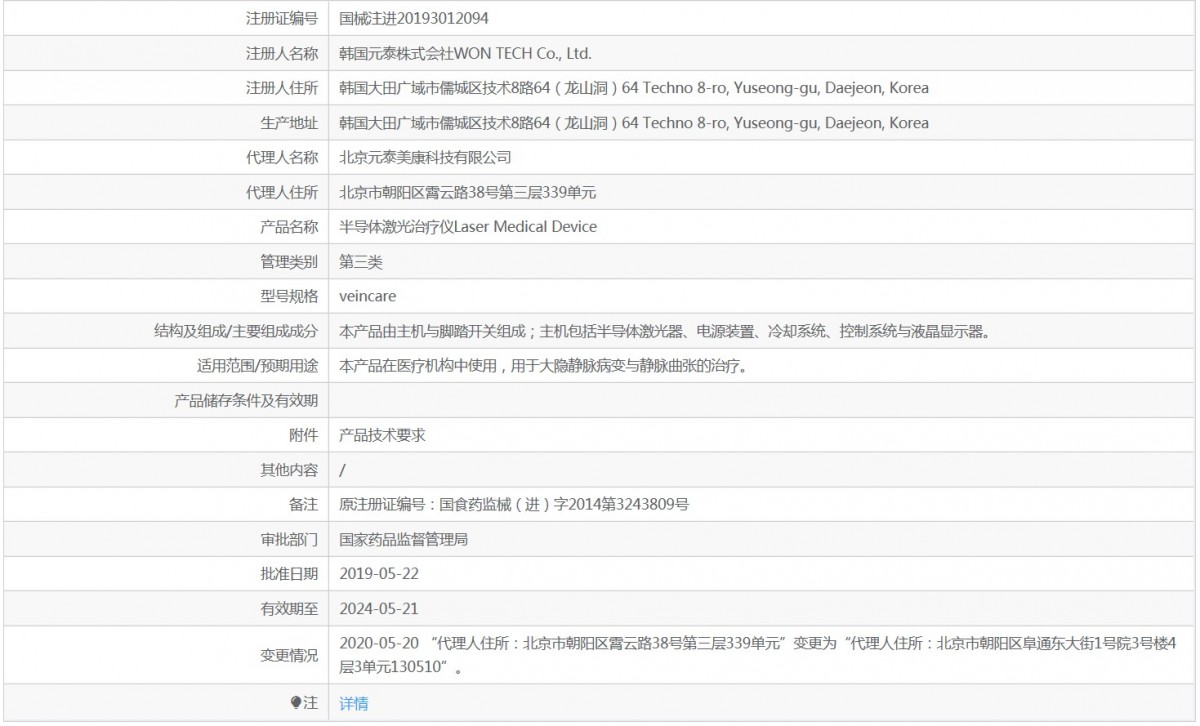Select the 其他内容 label
Screen dimensions: 1200x726
(x=289, y=470)
